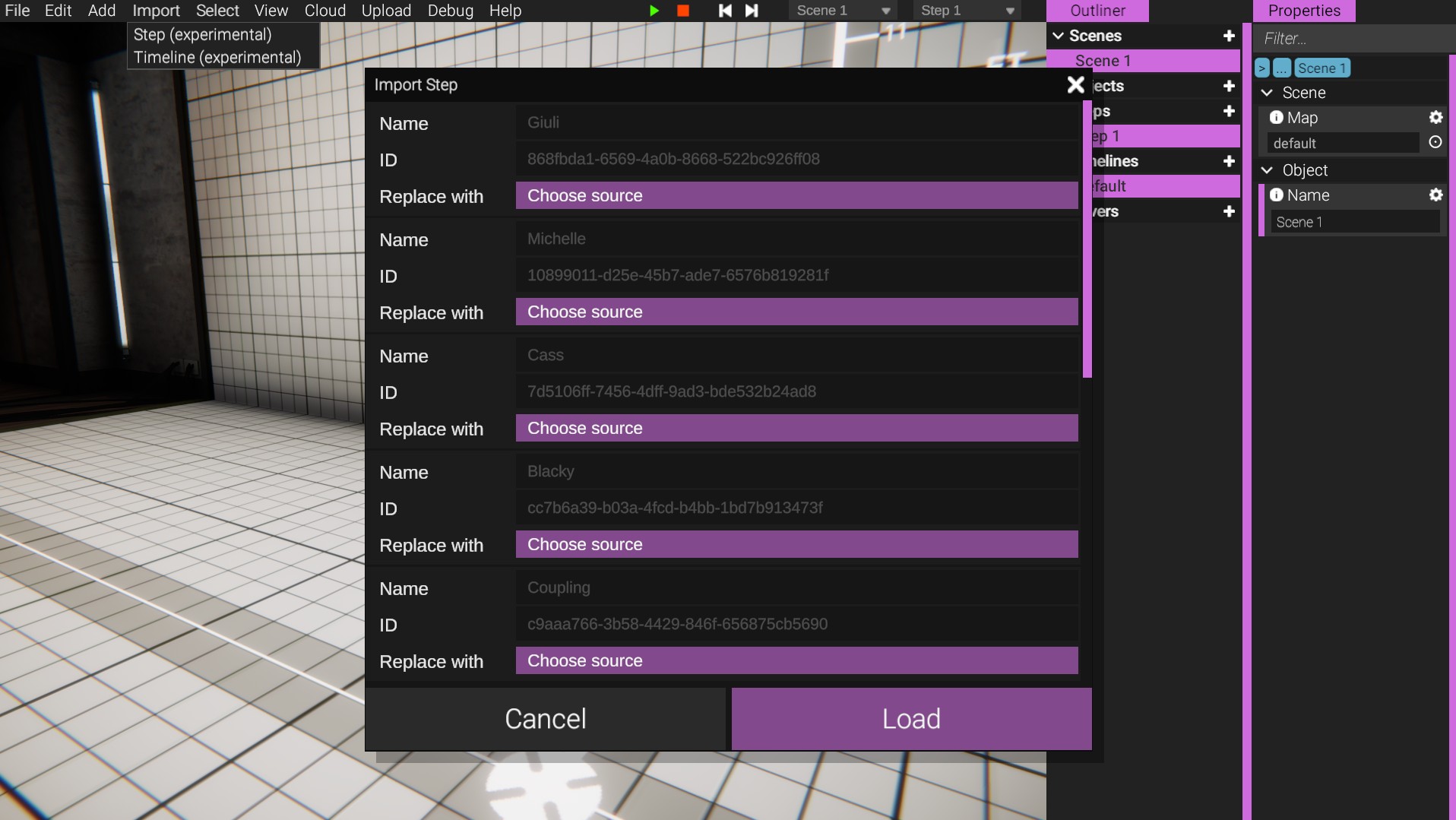The height and width of the screenshot is (820, 1456).
Task: Open the Step 1 dropdown in top bar
Action: coord(967,11)
